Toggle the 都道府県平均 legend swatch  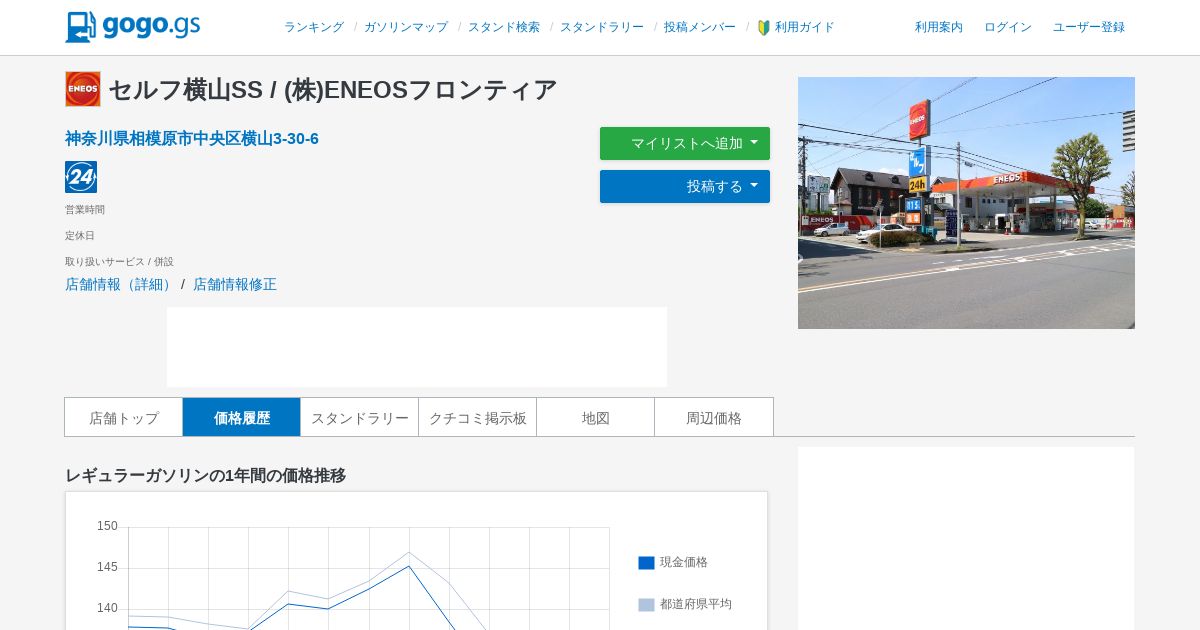[x=646, y=605]
